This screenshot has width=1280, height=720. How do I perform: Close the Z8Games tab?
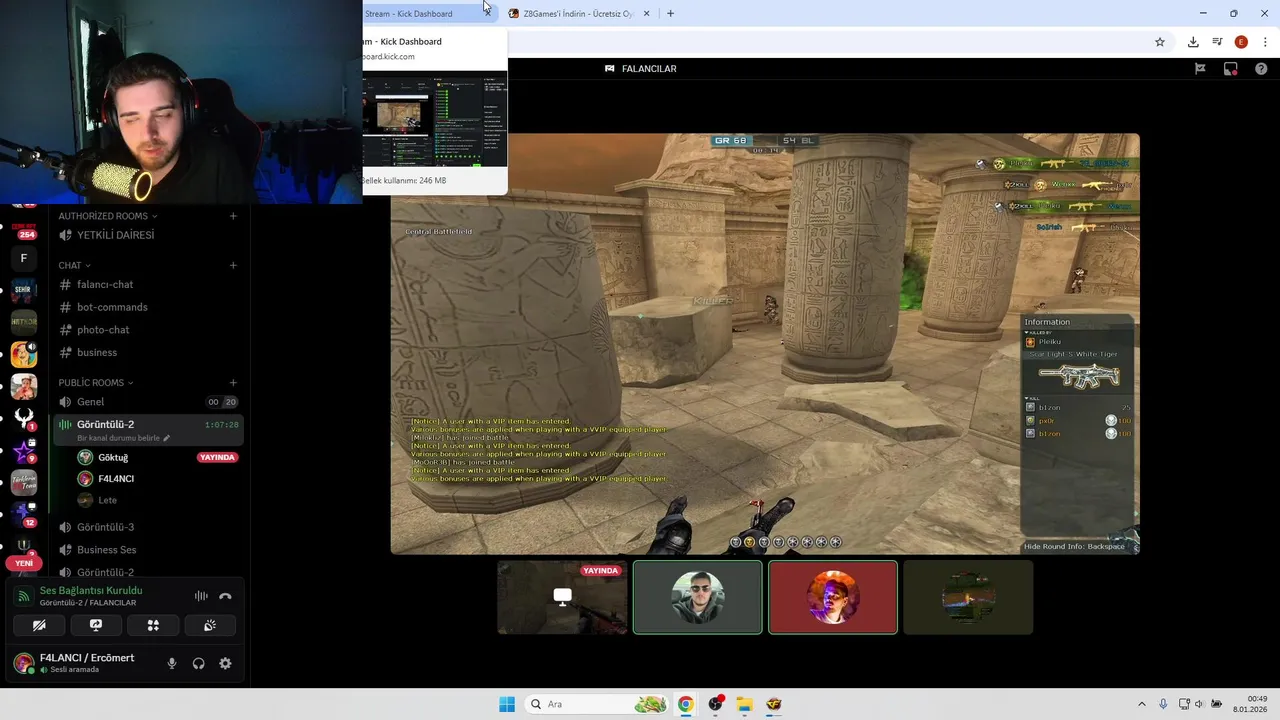click(646, 13)
